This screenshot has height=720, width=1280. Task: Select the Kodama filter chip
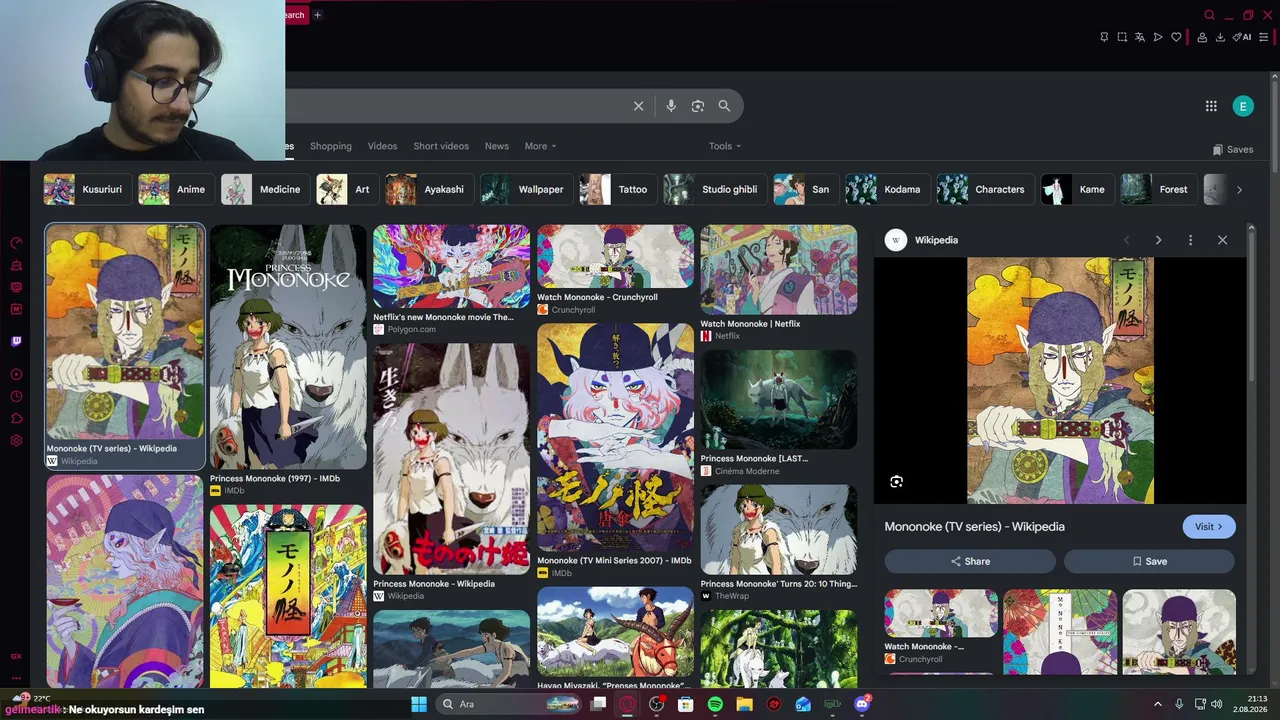pos(886,189)
